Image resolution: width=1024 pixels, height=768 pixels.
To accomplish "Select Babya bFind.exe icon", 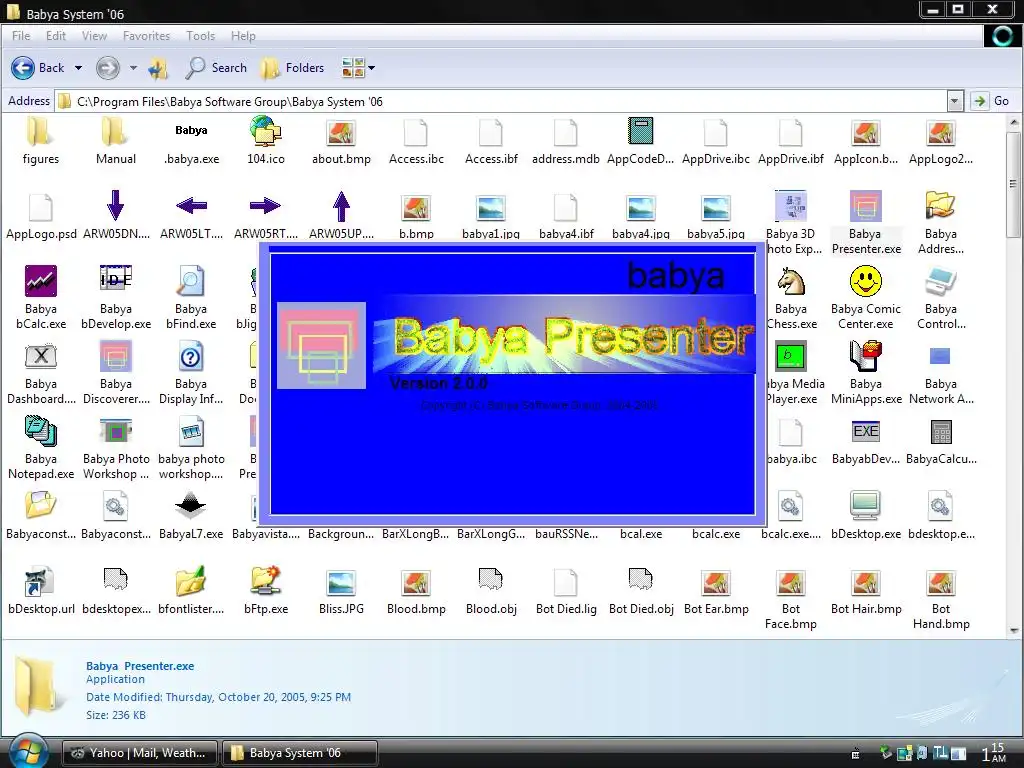I will [x=191, y=281].
